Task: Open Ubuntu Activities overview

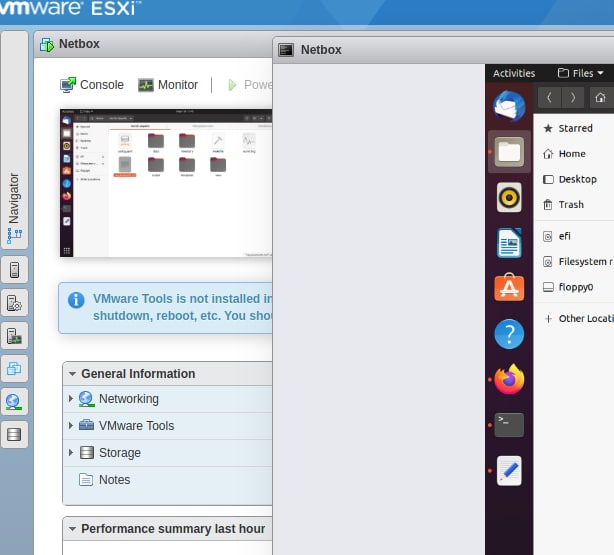Action: click(514, 73)
